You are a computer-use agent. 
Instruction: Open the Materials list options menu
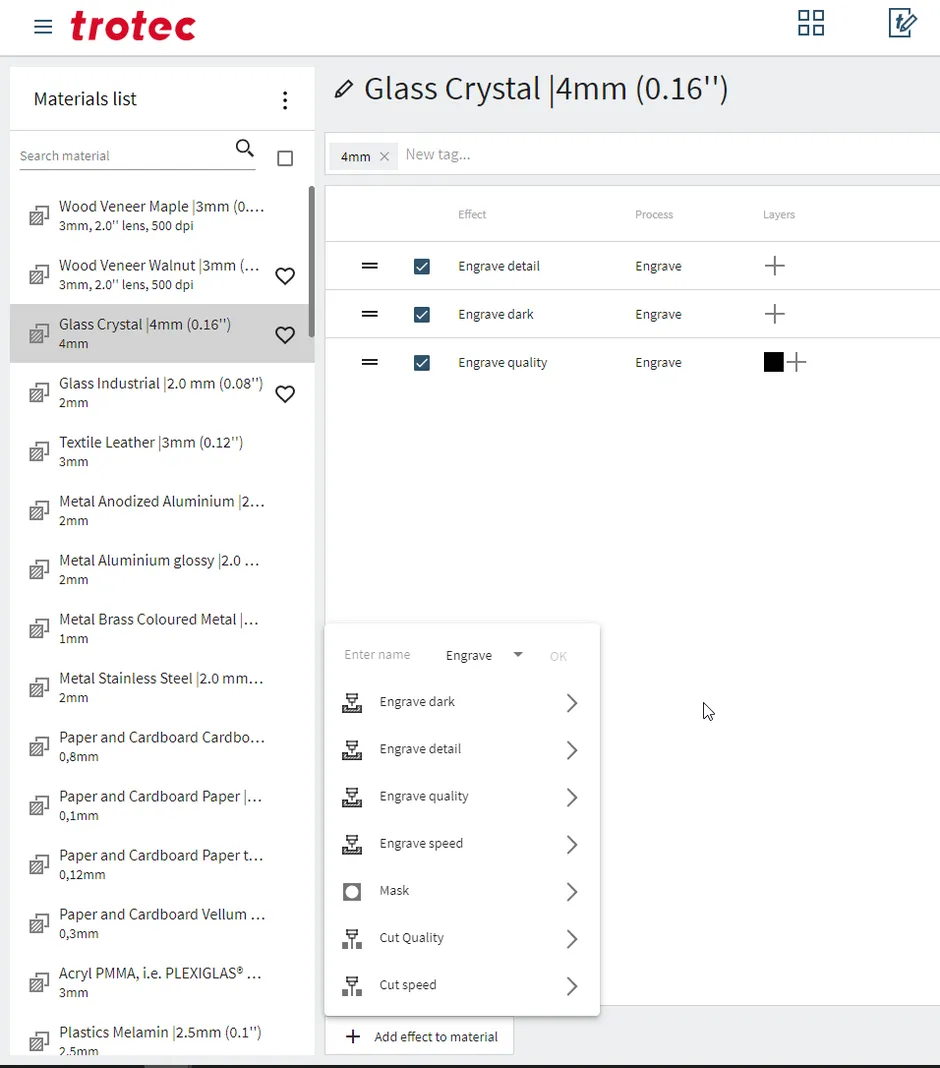tap(285, 100)
